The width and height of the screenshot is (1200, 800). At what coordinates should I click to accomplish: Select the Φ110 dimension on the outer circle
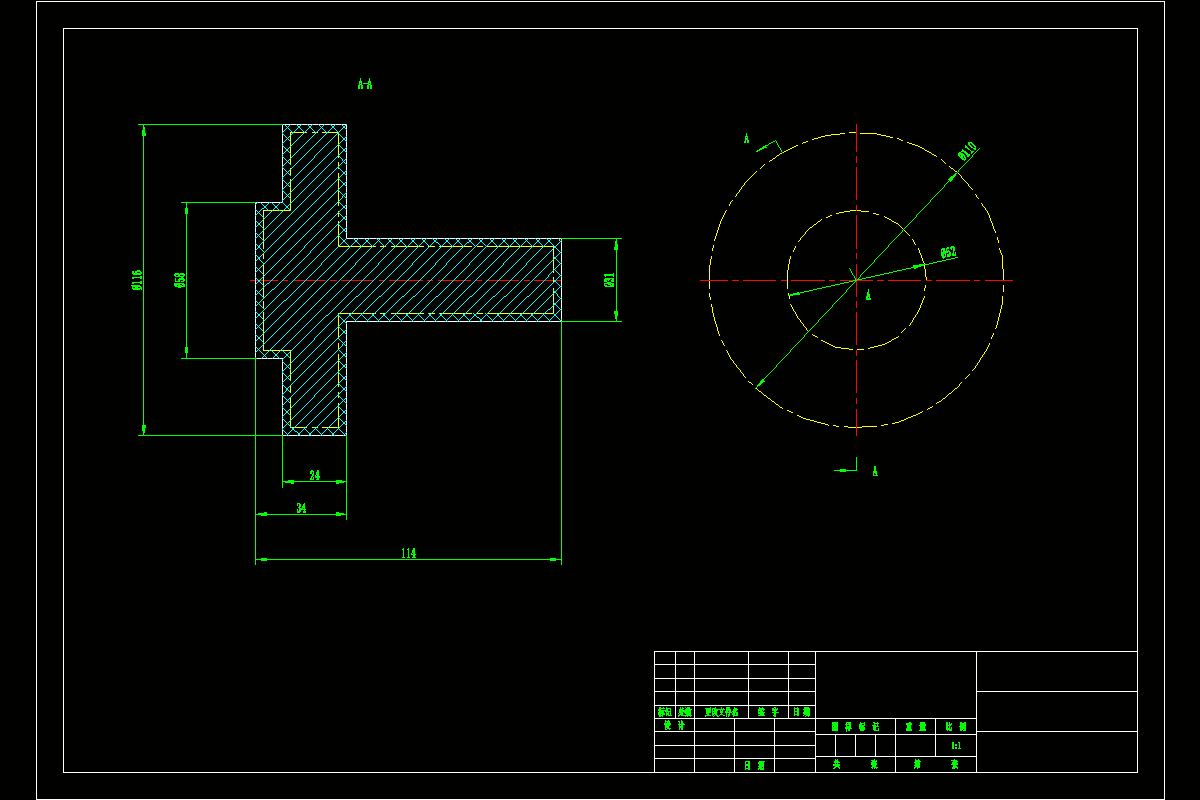point(967,151)
